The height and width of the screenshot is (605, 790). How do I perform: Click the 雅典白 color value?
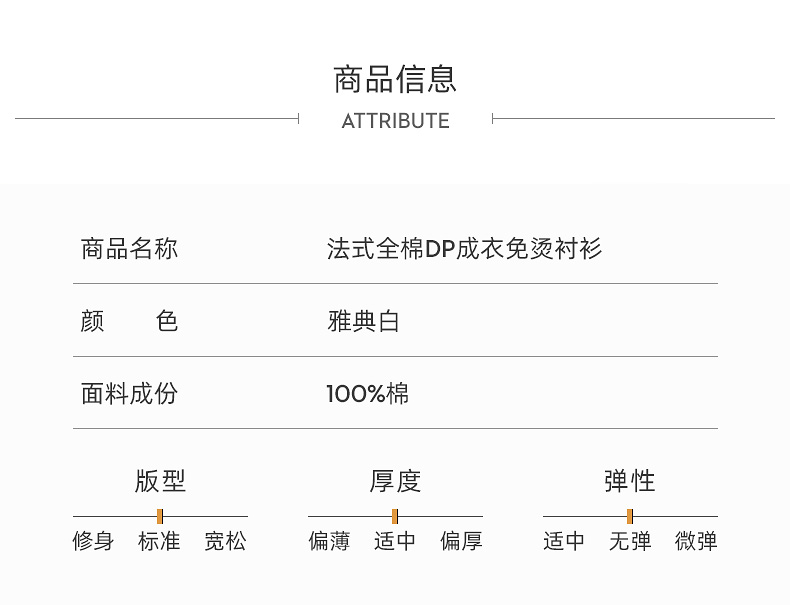[x=363, y=321]
